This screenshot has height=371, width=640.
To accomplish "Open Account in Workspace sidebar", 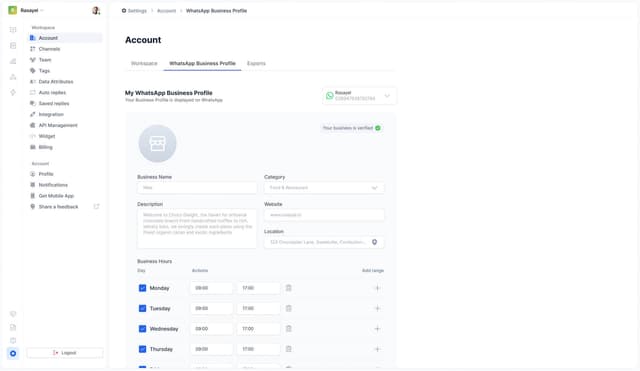I will tap(64, 38).
